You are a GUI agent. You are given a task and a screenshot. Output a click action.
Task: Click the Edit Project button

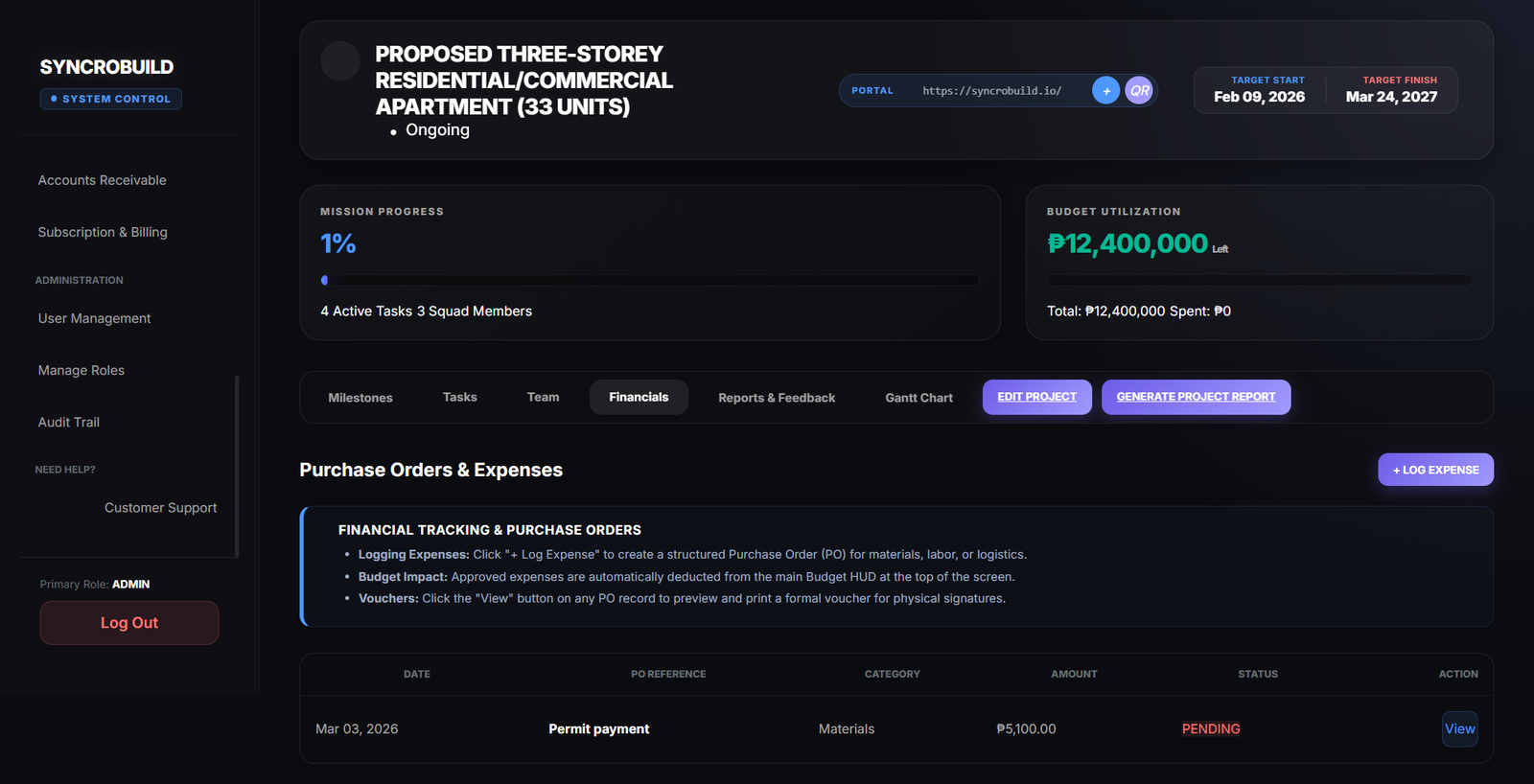coord(1037,397)
